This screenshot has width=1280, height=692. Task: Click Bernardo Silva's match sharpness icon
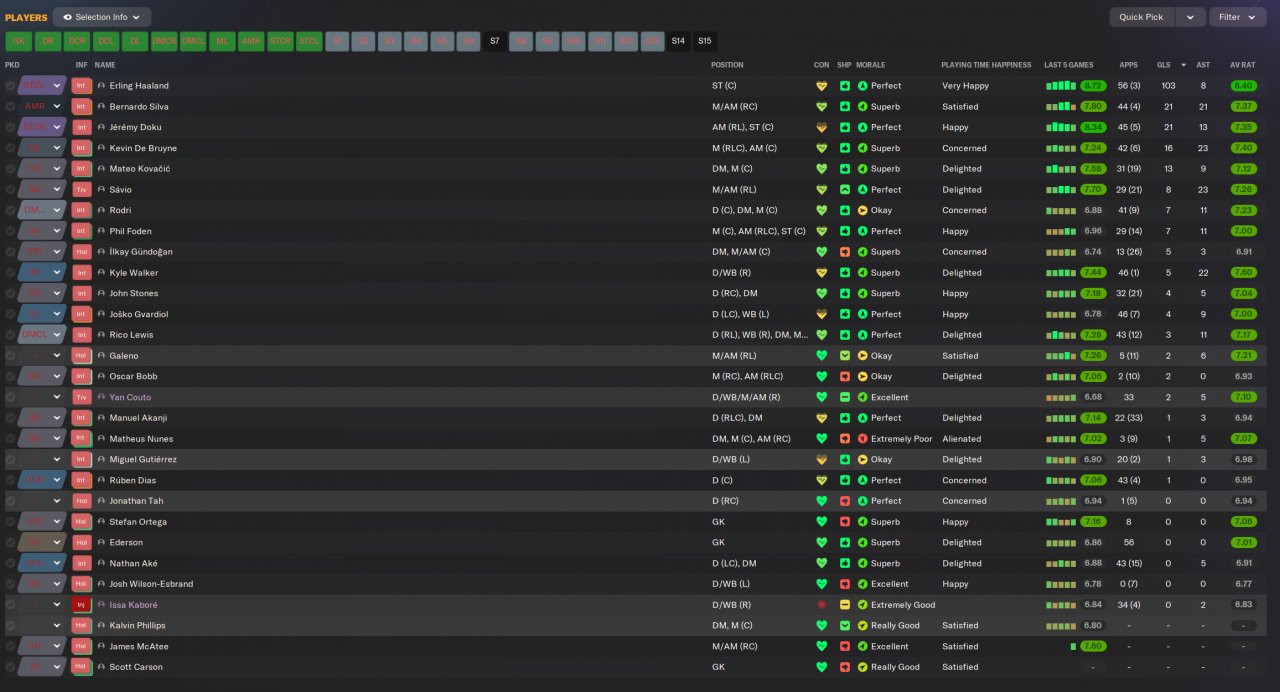845,107
